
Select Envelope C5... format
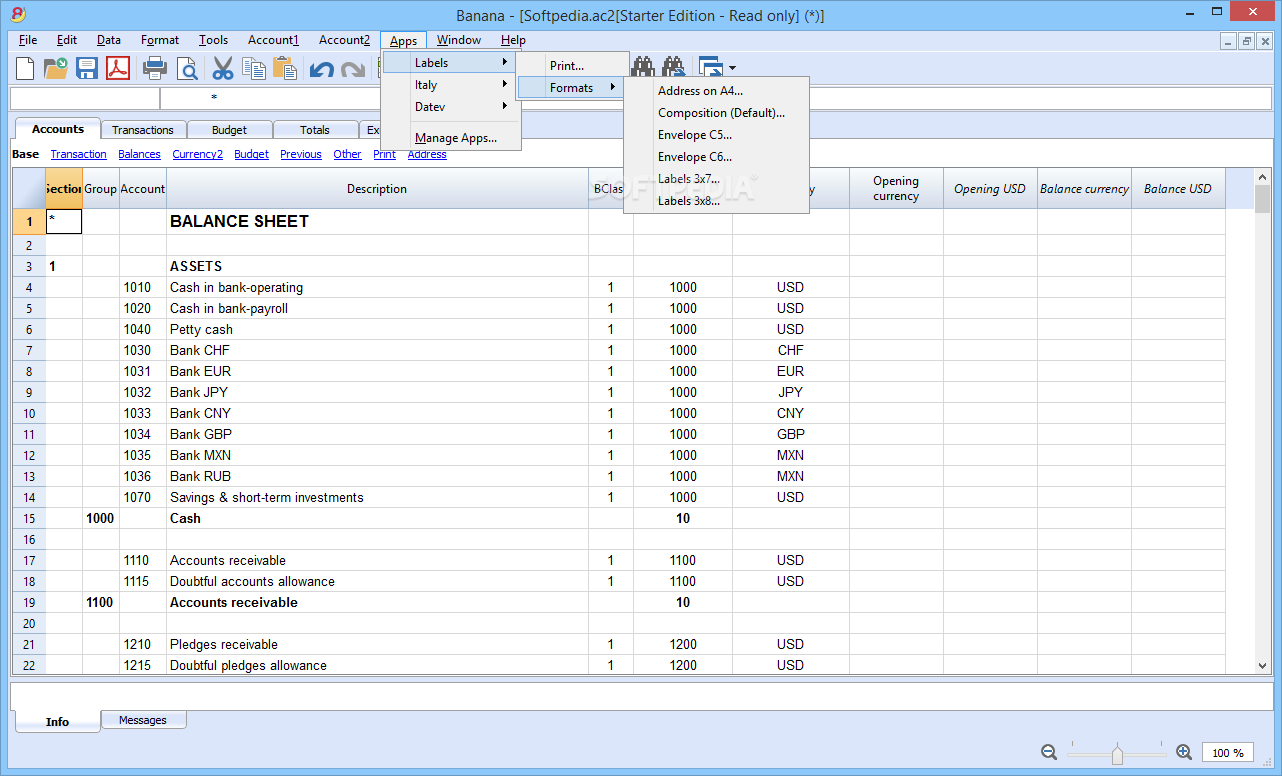(x=716, y=135)
